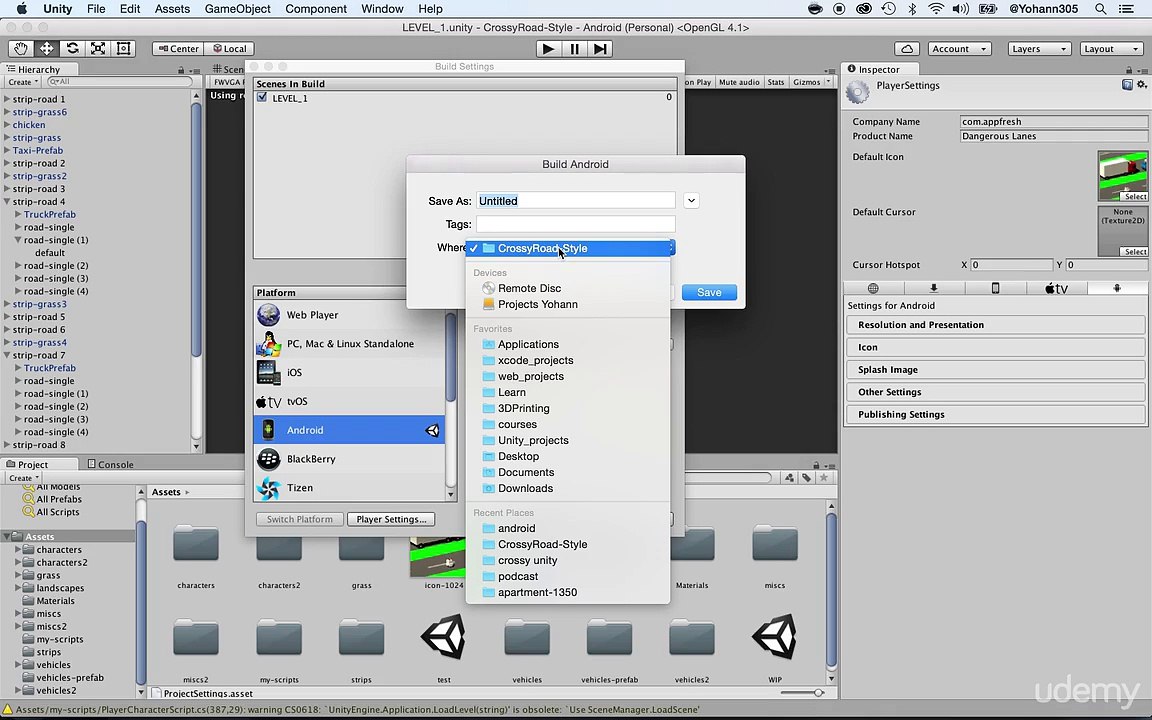Choose the Tizen platform entry
Viewport: 1152px width, 720px height.
pyautogui.click(x=349, y=487)
